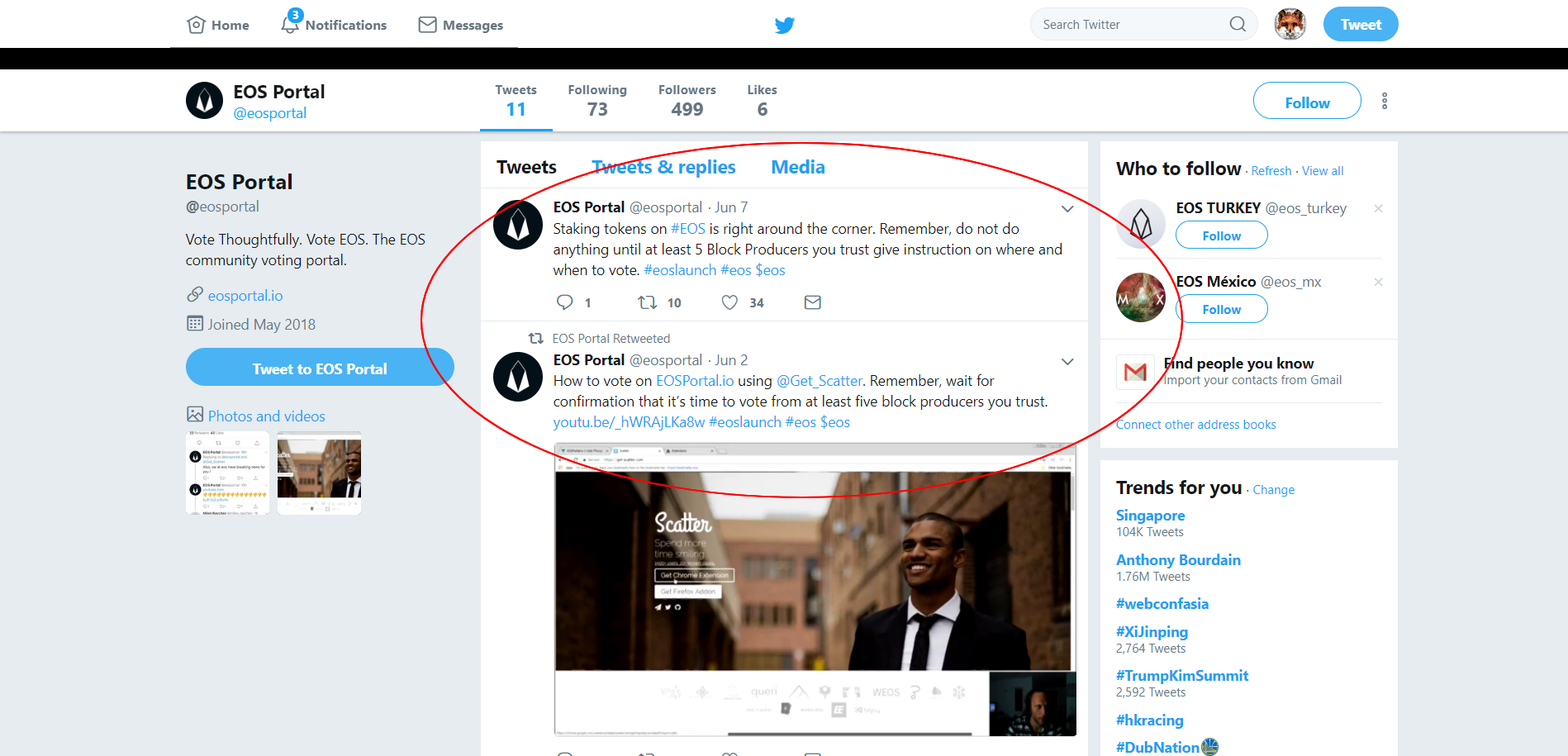Click the Jun 7 tweet's avatar
This screenshot has width=1568, height=756.
(x=518, y=224)
